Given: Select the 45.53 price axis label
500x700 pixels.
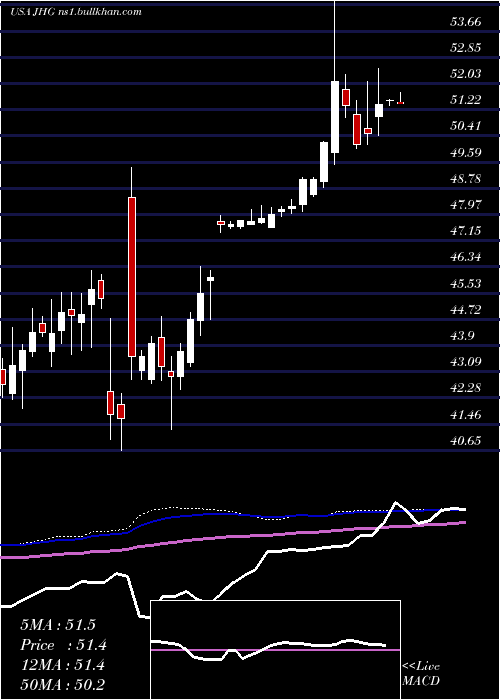Looking at the screenshot, I should [466, 283].
